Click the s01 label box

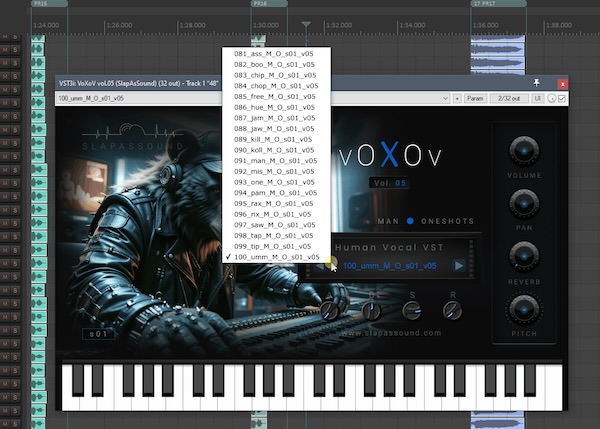pos(98,334)
